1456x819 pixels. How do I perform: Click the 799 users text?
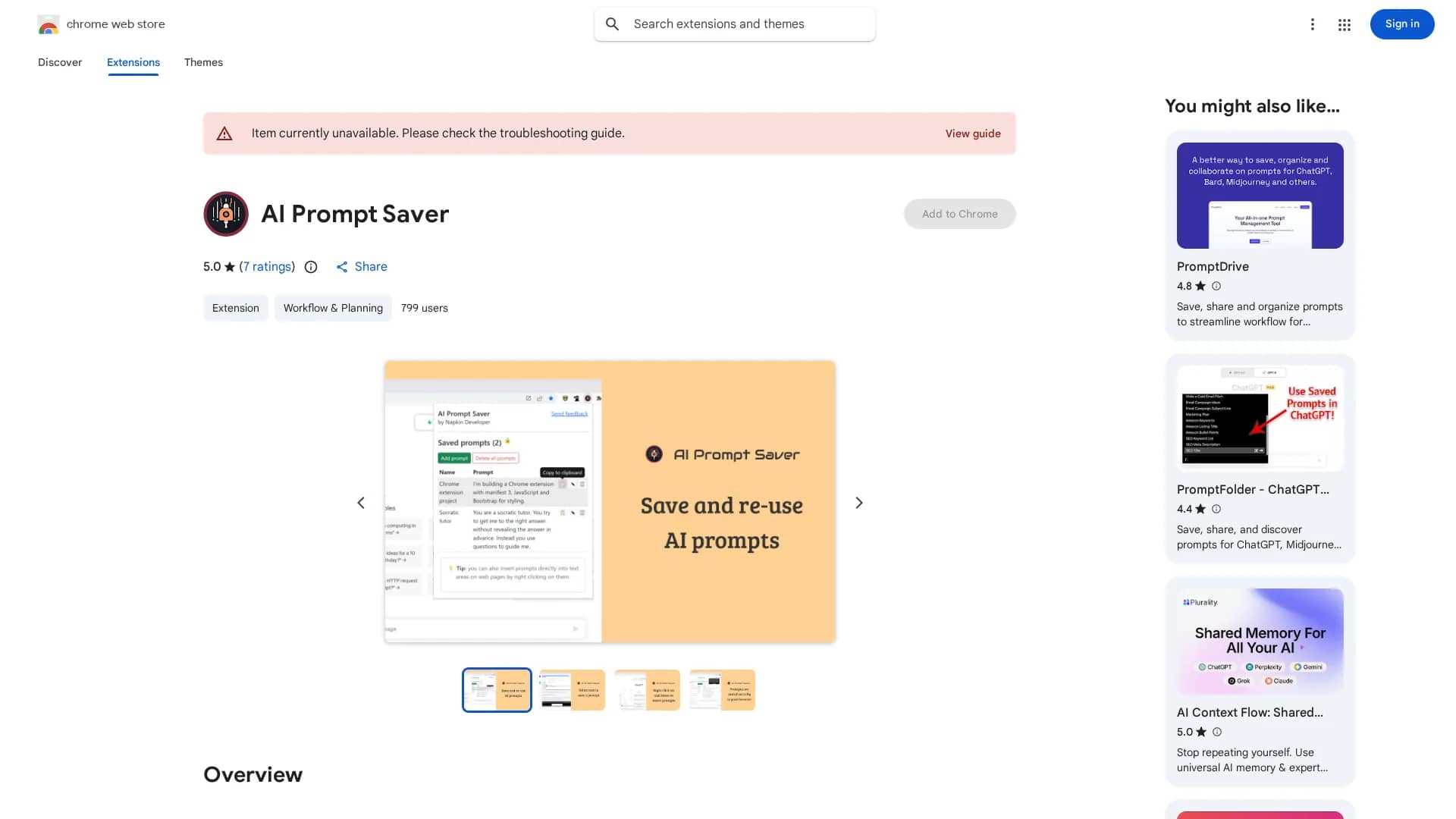[425, 308]
